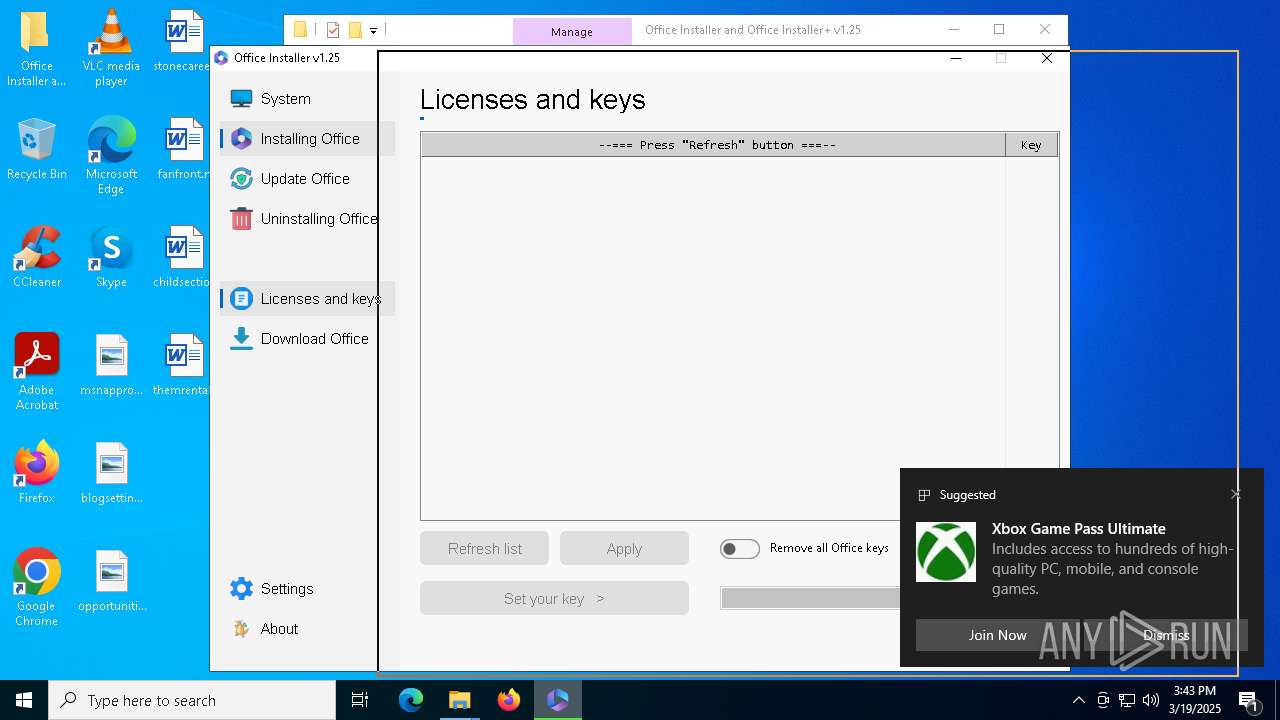Open the Update Office section
The image size is (1280, 720).
pos(307,179)
